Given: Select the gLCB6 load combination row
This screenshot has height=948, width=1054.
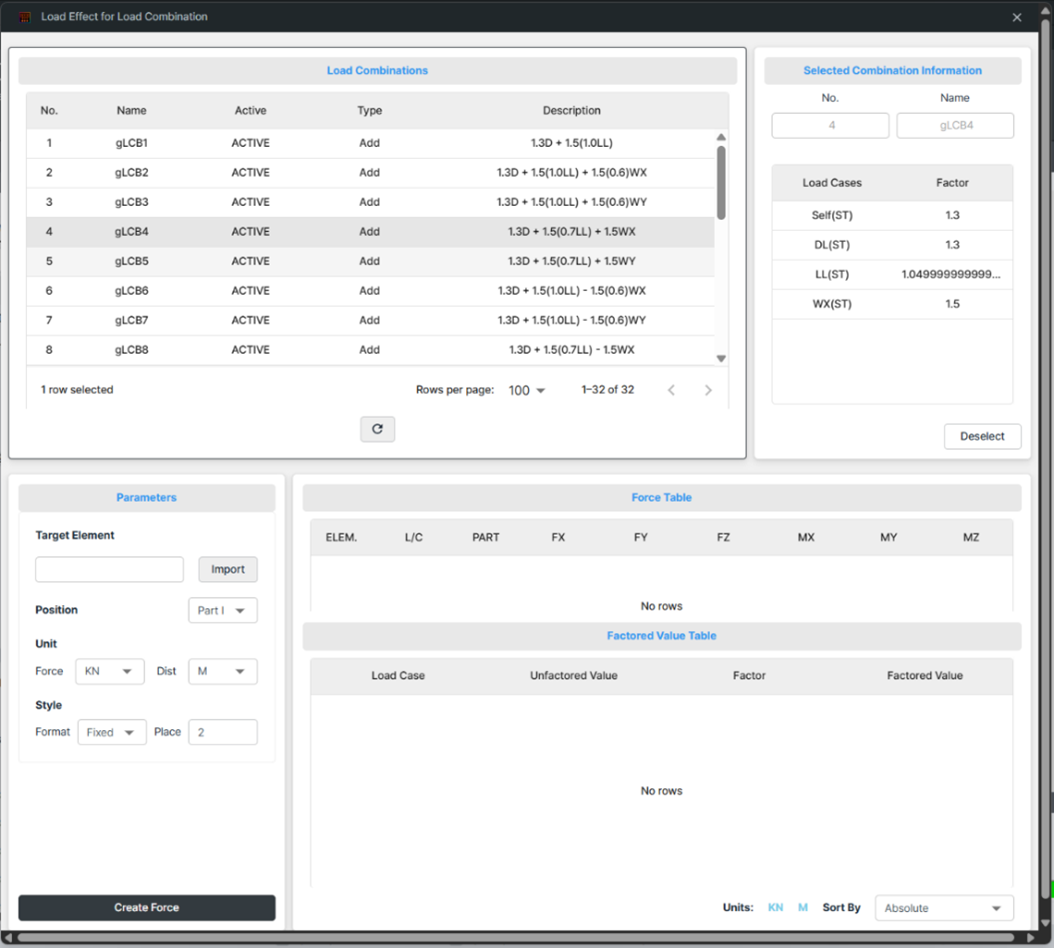Looking at the screenshot, I should click(x=370, y=291).
